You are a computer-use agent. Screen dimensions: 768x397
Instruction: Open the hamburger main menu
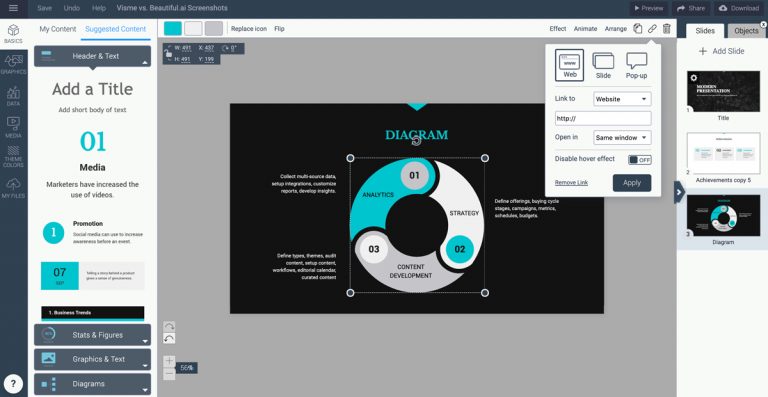coord(13,8)
